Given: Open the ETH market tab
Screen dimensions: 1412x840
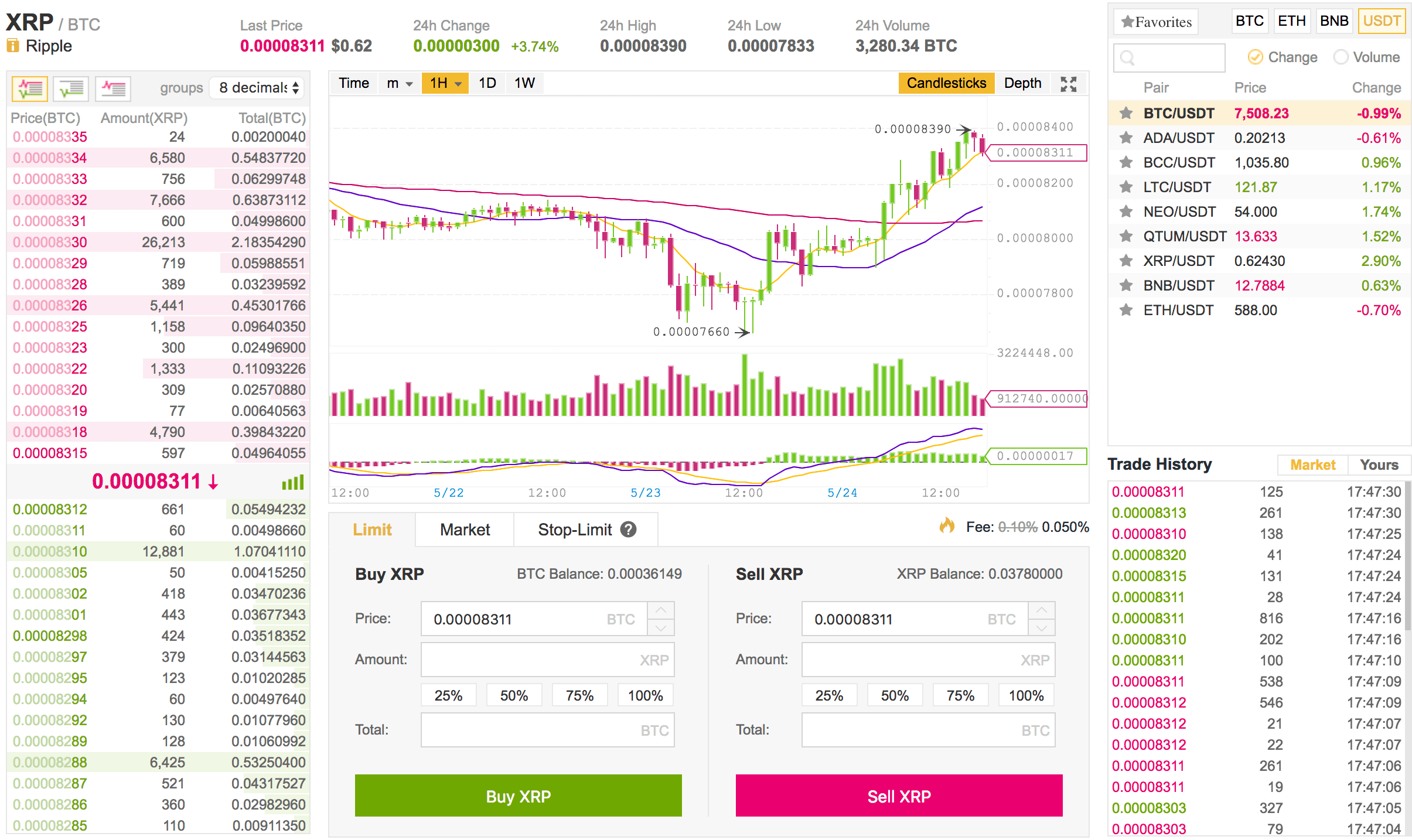Looking at the screenshot, I should (x=1292, y=21).
